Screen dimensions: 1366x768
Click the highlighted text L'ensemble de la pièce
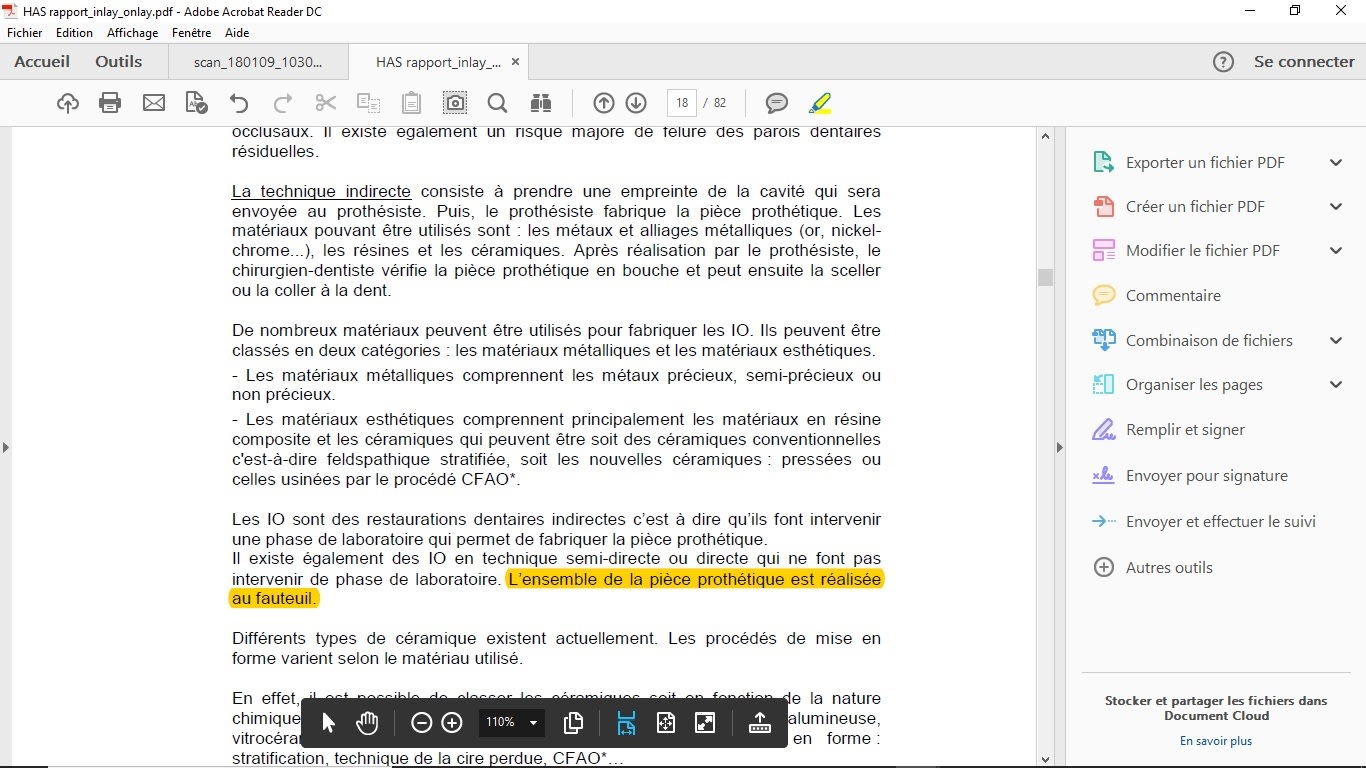(695, 580)
